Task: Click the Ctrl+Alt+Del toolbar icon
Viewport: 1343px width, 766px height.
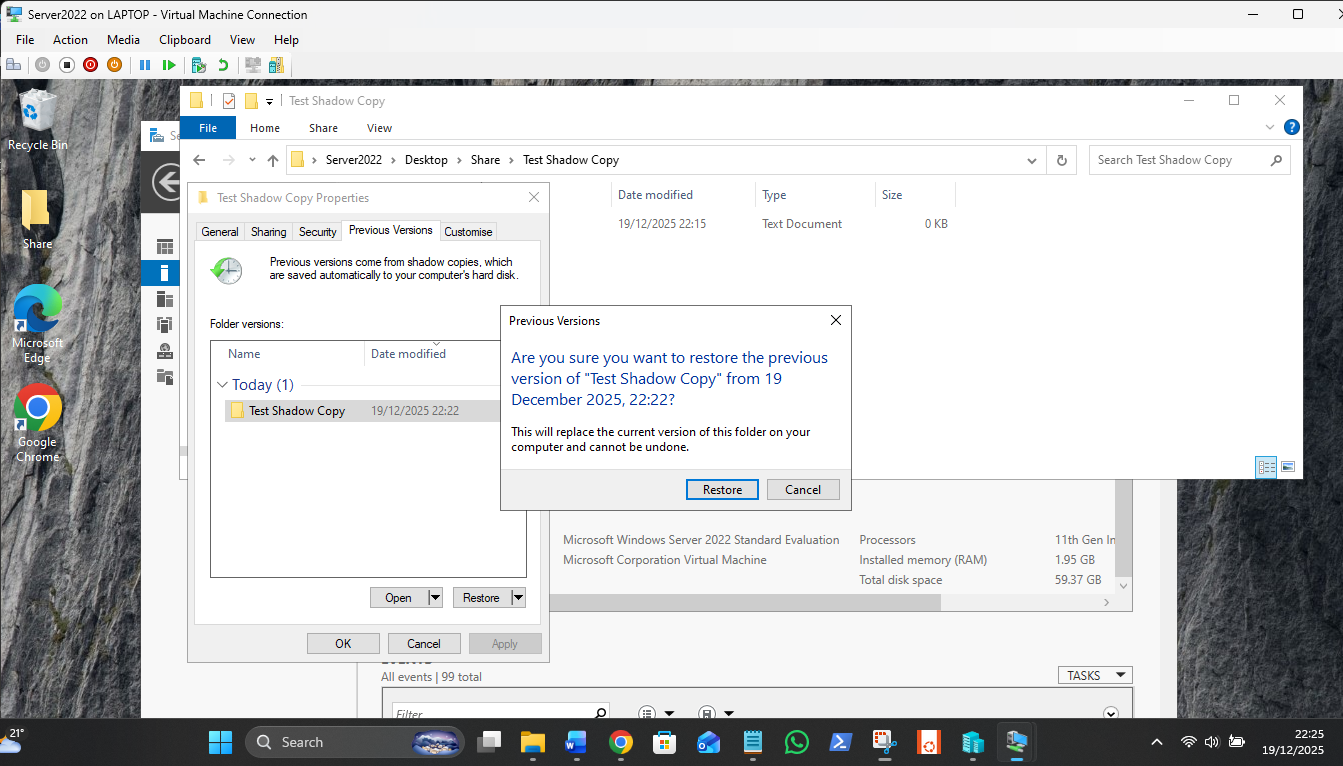Action: [x=13, y=65]
